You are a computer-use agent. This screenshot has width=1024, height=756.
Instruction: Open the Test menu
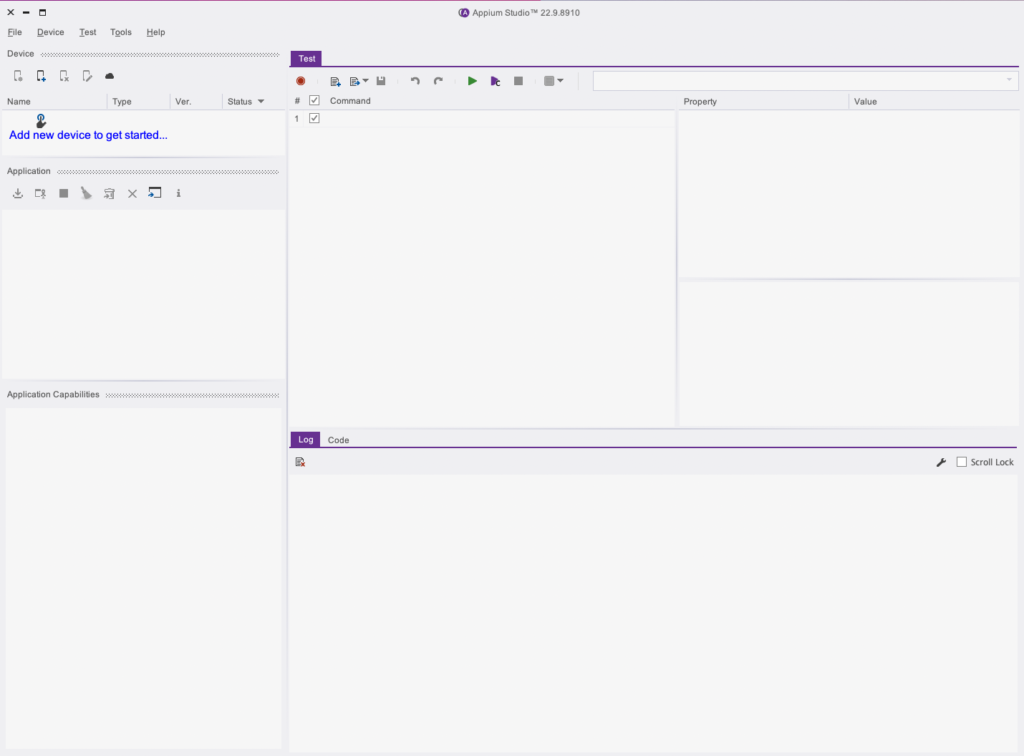88,32
